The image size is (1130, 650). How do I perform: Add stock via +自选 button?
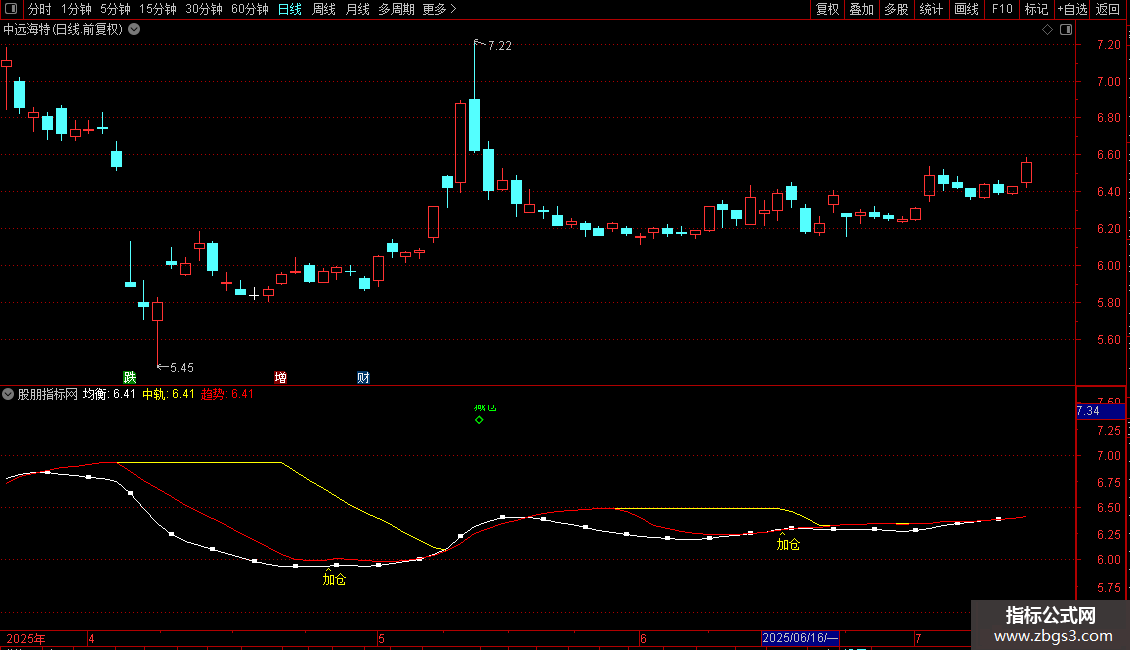[x=1072, y=9]
